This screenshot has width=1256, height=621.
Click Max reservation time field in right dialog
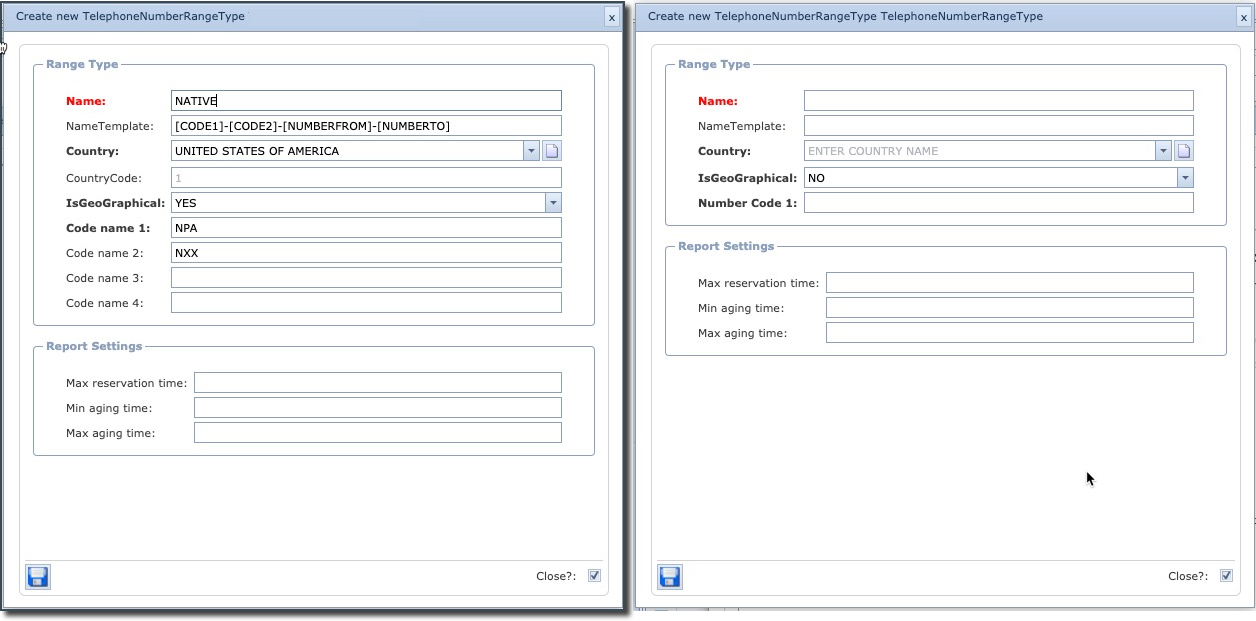(1009, 283)
